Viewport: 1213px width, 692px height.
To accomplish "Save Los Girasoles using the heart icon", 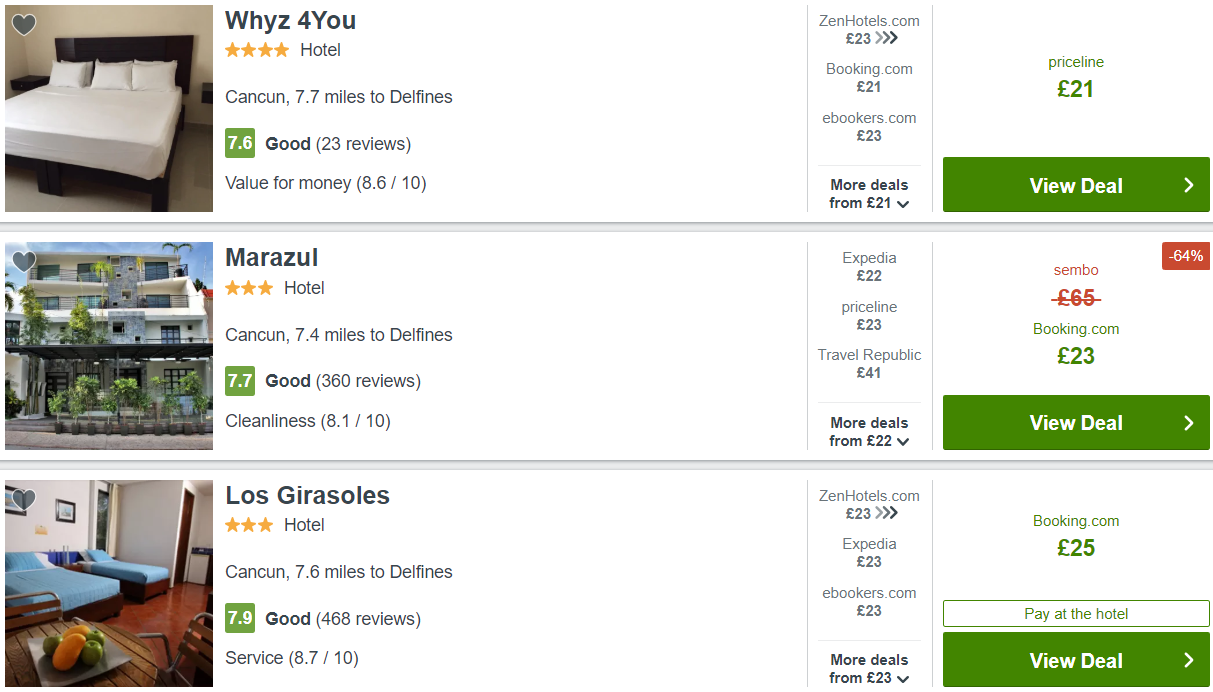I will [x=24, y=500].
